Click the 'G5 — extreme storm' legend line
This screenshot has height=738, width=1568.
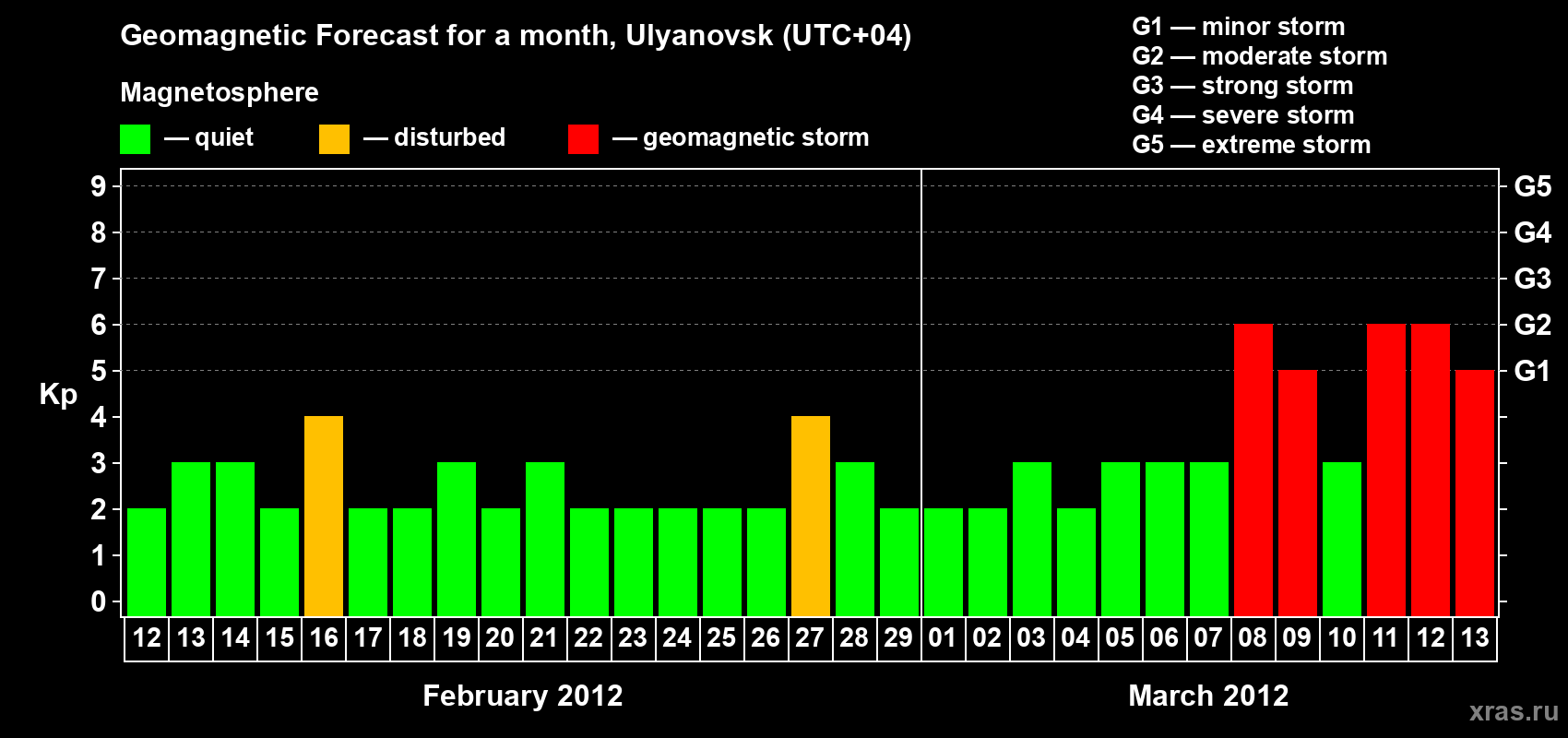1252,145
